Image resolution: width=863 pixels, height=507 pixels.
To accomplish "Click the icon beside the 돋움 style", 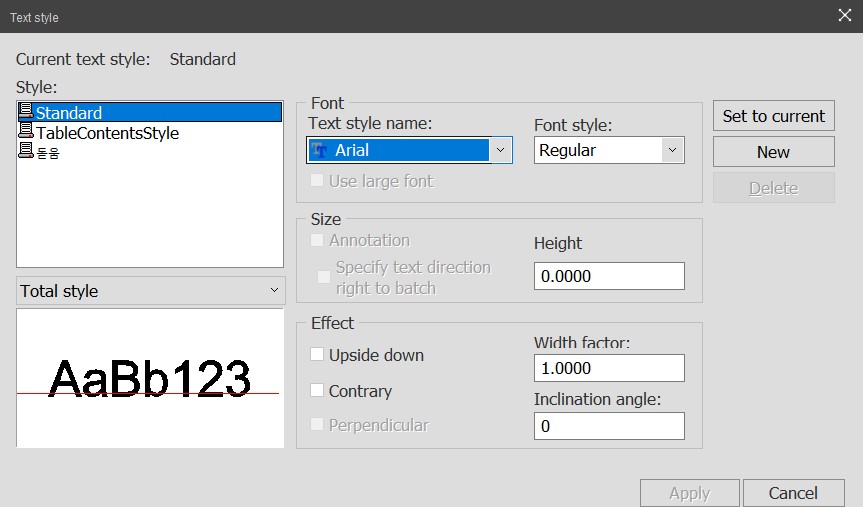I will 25,150.
